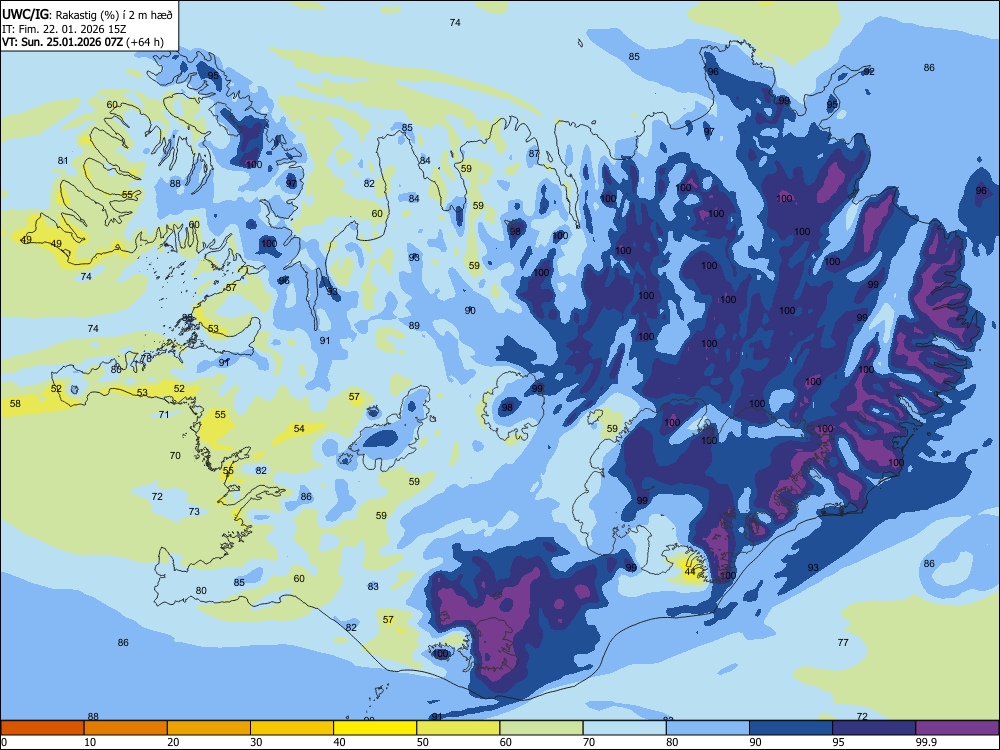Click the bright yellow 40–50 legend swatch

pyautogui.click(x=375, y=728)
